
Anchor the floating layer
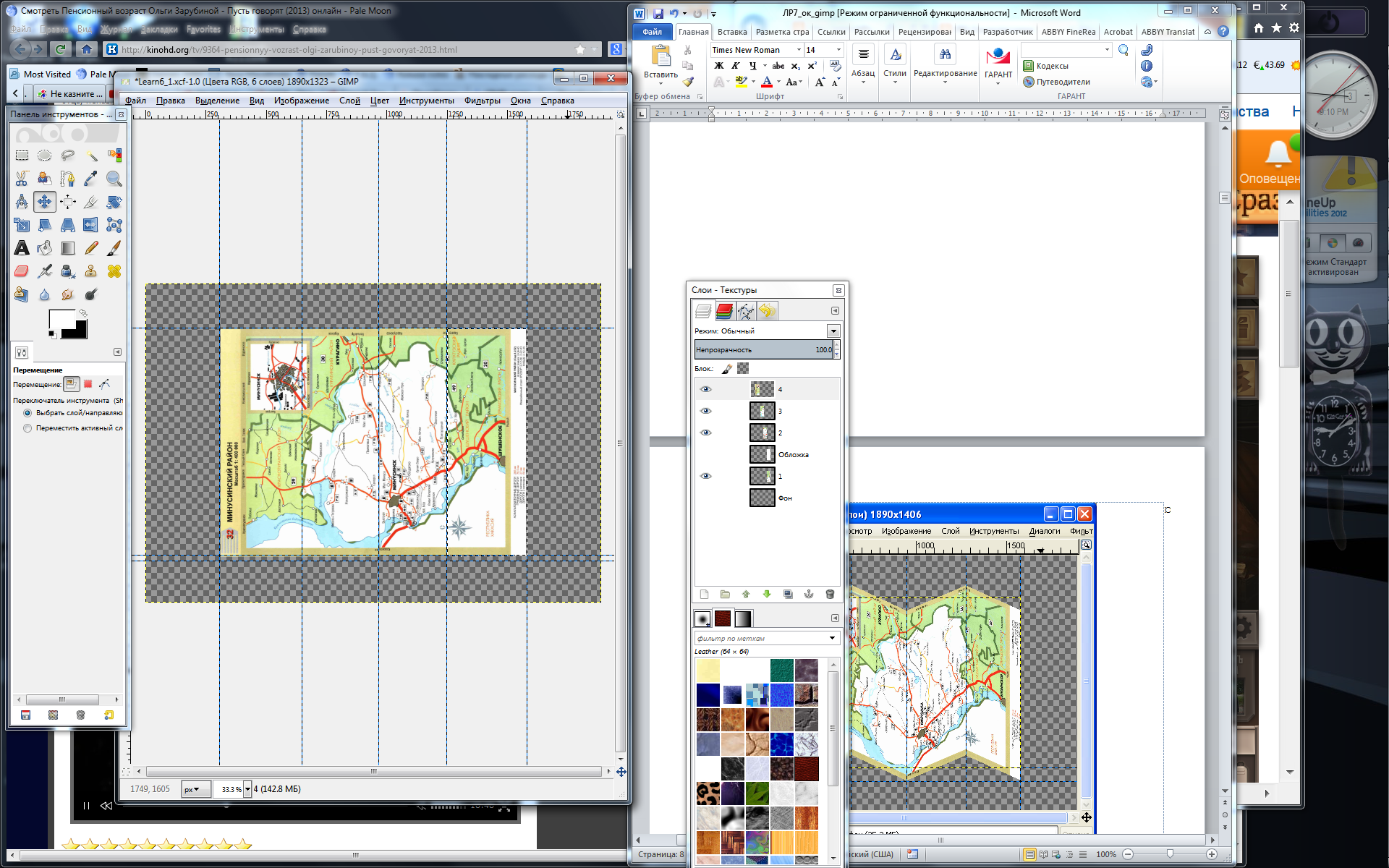click(x=809, y=595)
